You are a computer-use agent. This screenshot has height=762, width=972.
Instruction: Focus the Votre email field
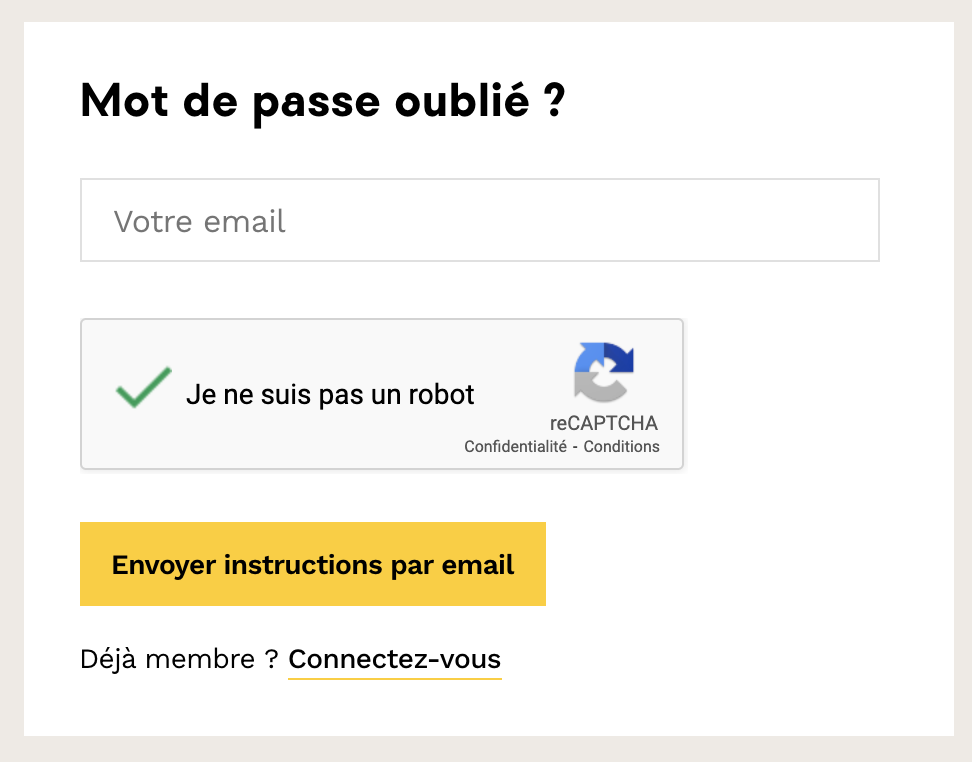[480, 220]
